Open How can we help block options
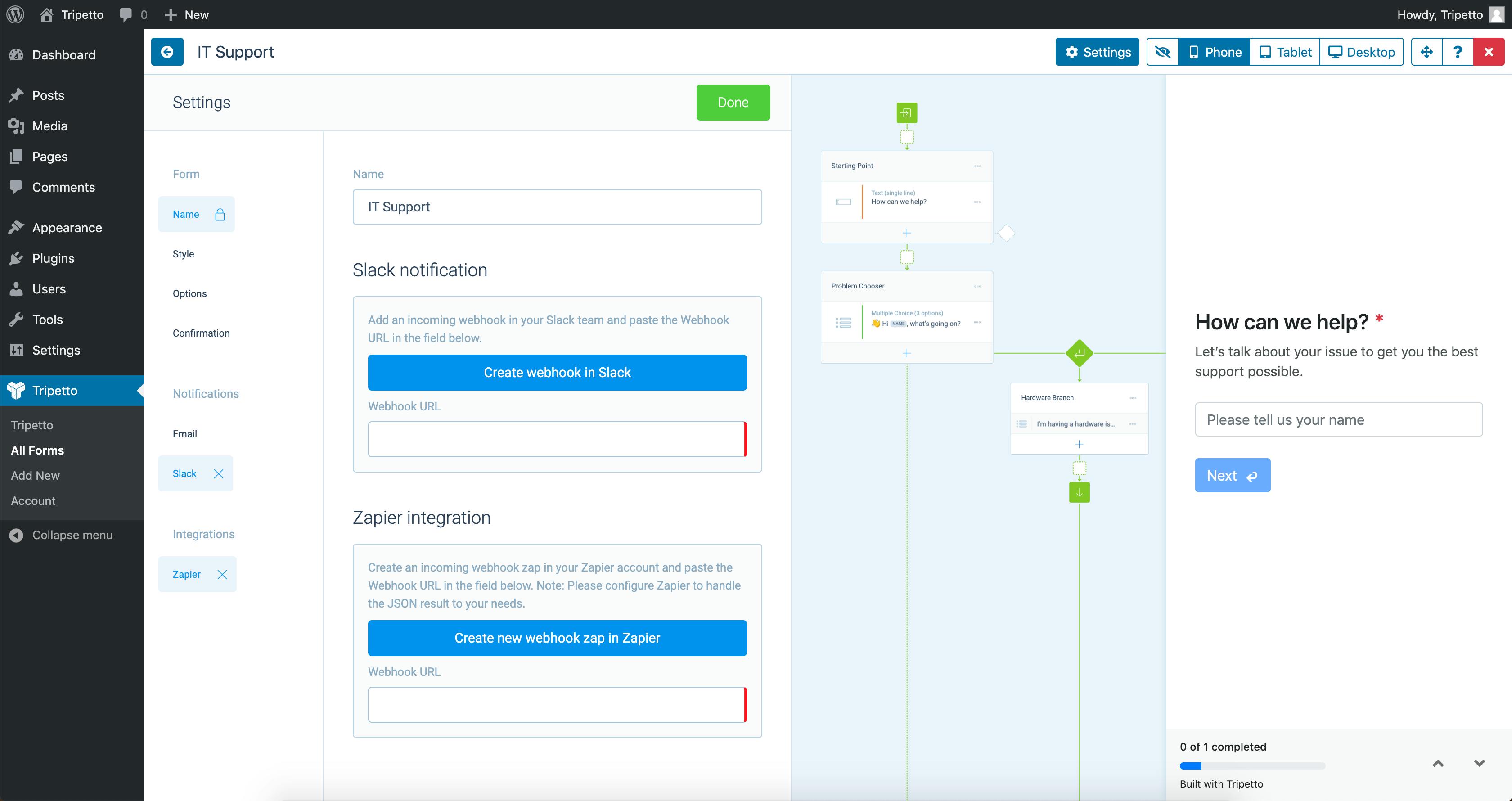1512x801 pixels. coord(977,202)
